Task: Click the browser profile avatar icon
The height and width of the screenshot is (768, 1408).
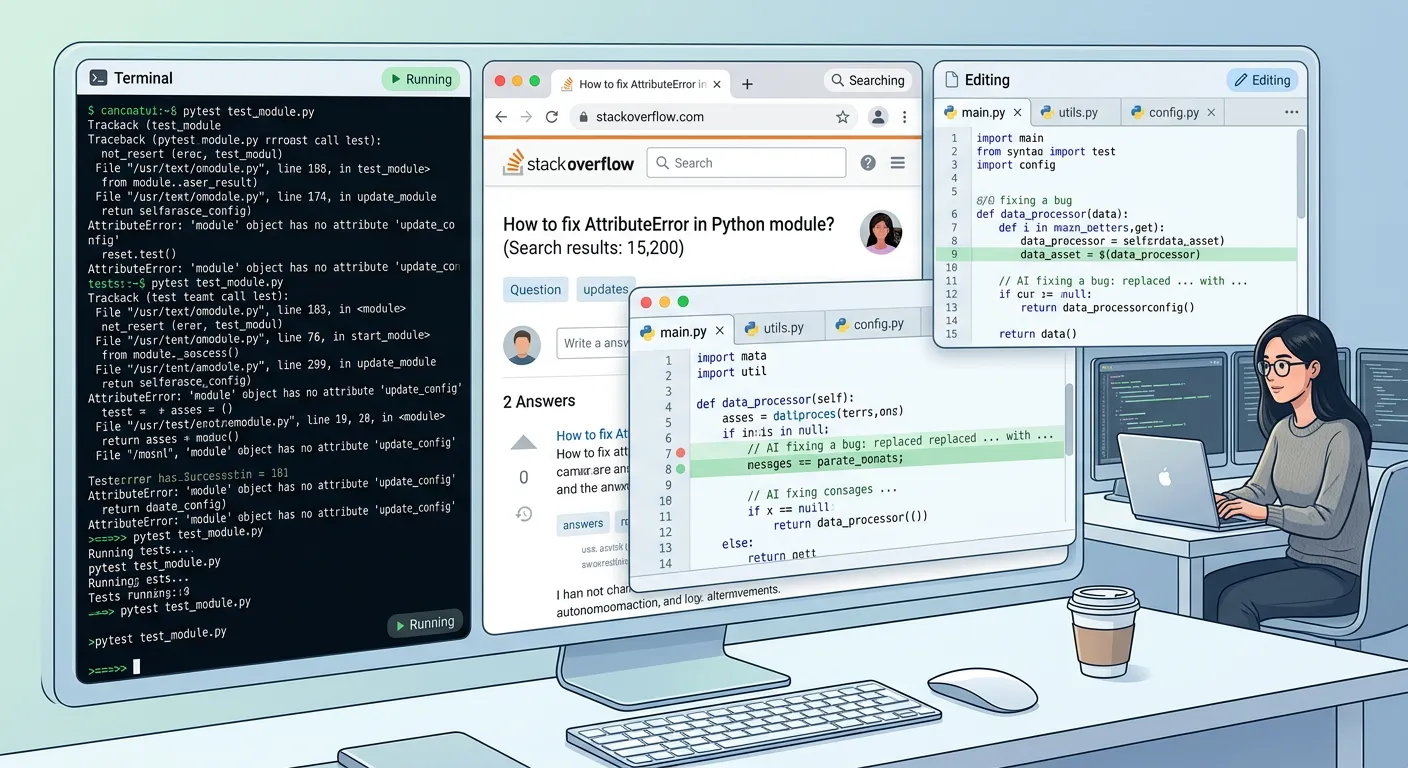Action: coord(878,117)
